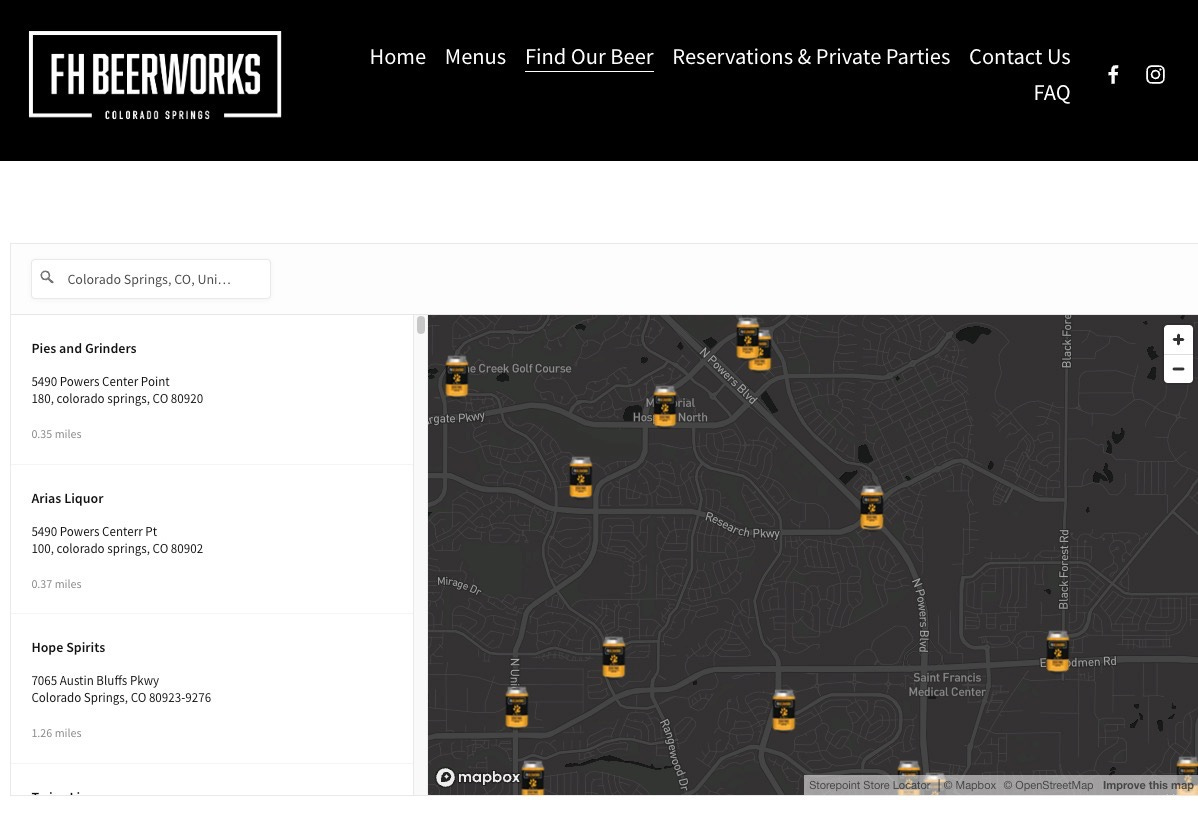
Task: Click the Mapbox logo
Action: point(478,778)
